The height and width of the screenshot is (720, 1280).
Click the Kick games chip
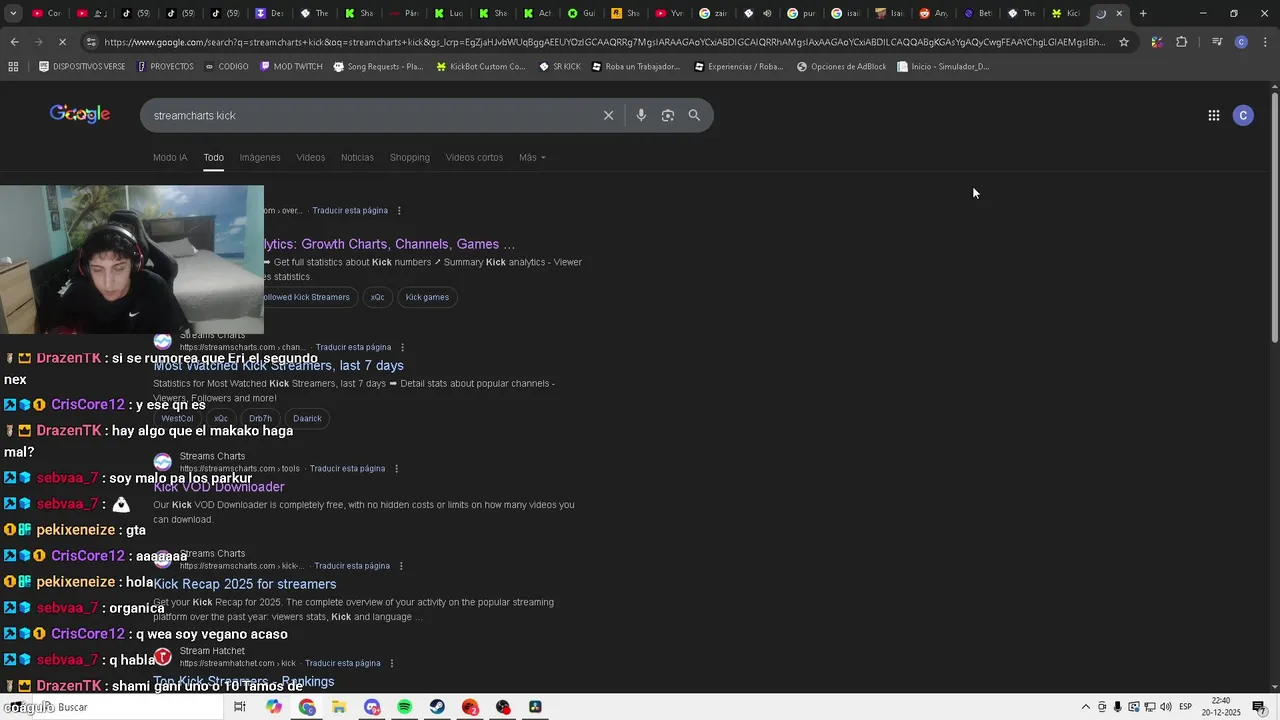pos(427,297)
